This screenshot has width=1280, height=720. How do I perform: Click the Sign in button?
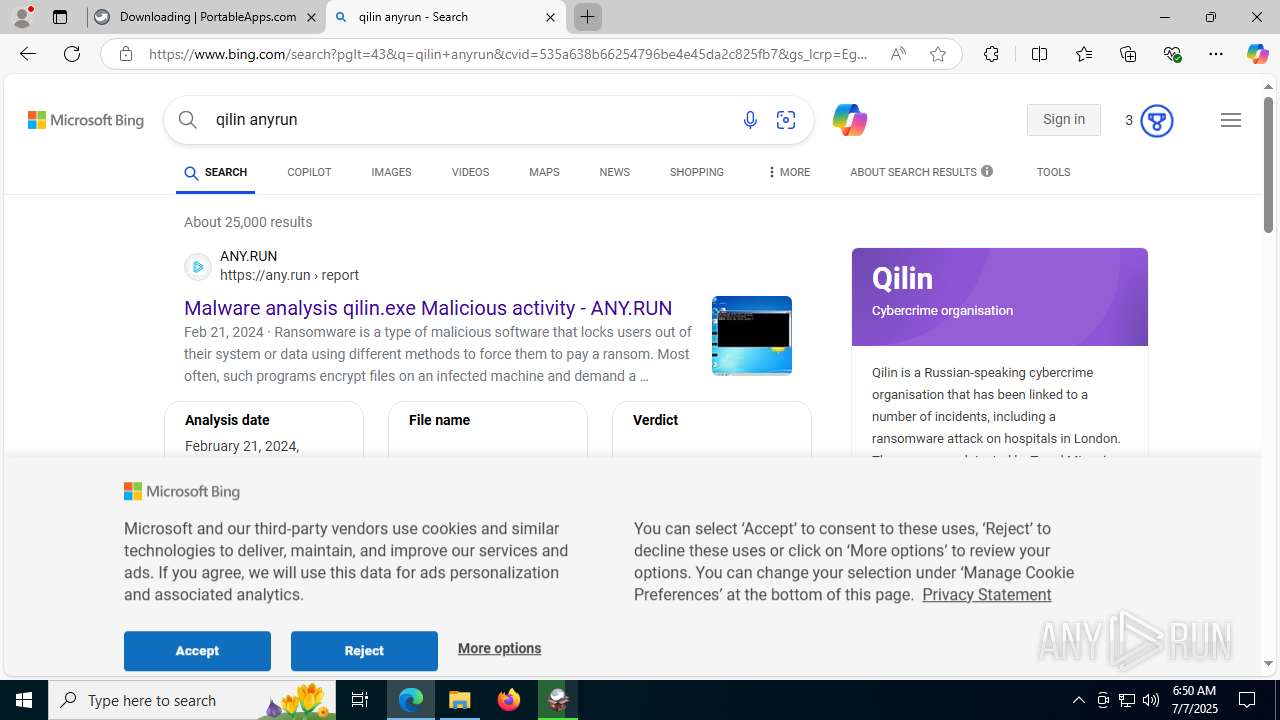1063,120
